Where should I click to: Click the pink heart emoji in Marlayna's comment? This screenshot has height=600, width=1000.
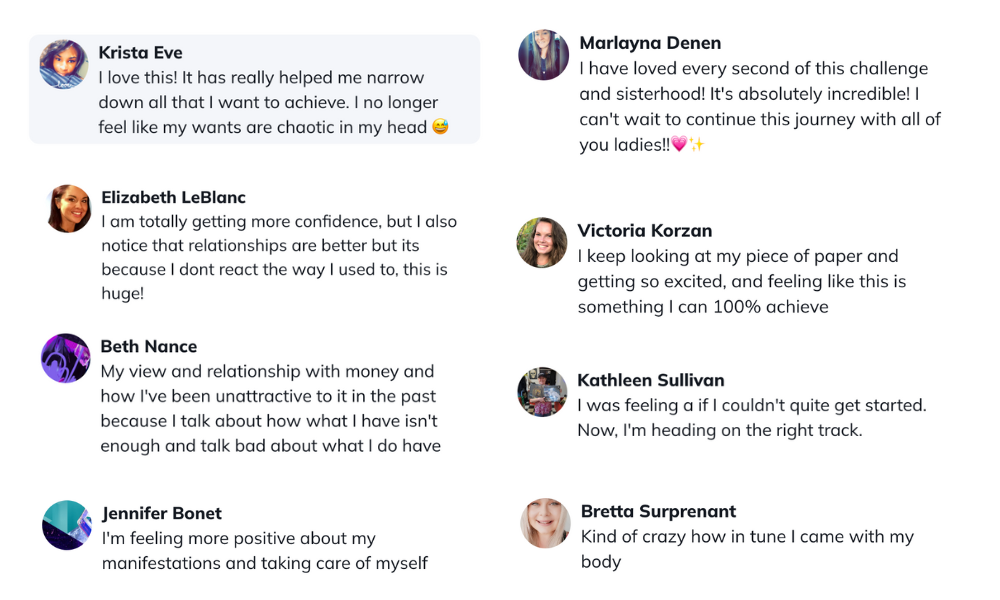tap(679, 145)
